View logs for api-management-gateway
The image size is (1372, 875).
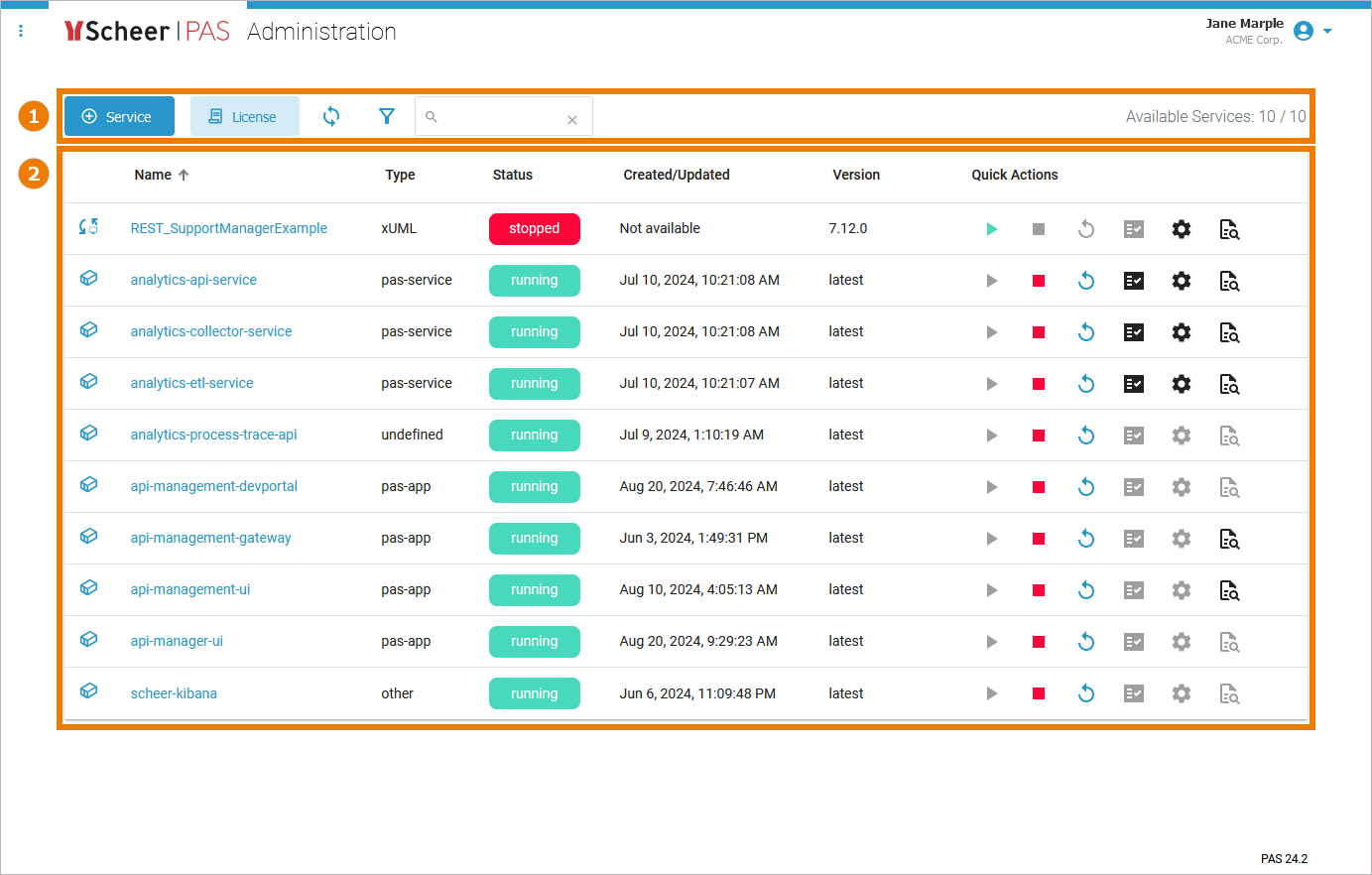[x=1229, y=539]
